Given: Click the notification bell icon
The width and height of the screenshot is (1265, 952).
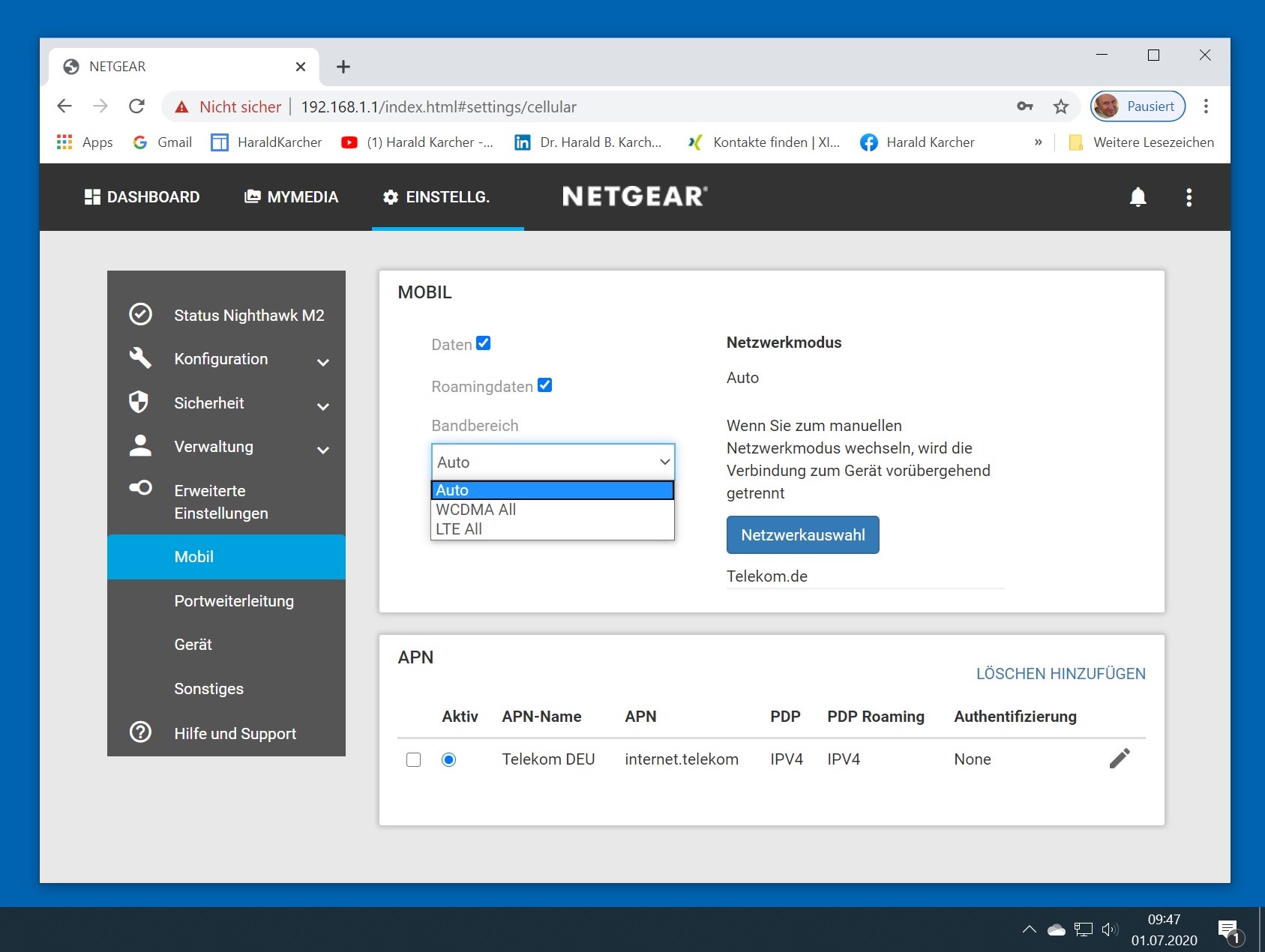Looking at the screenshot, I should click(1138, 197).
